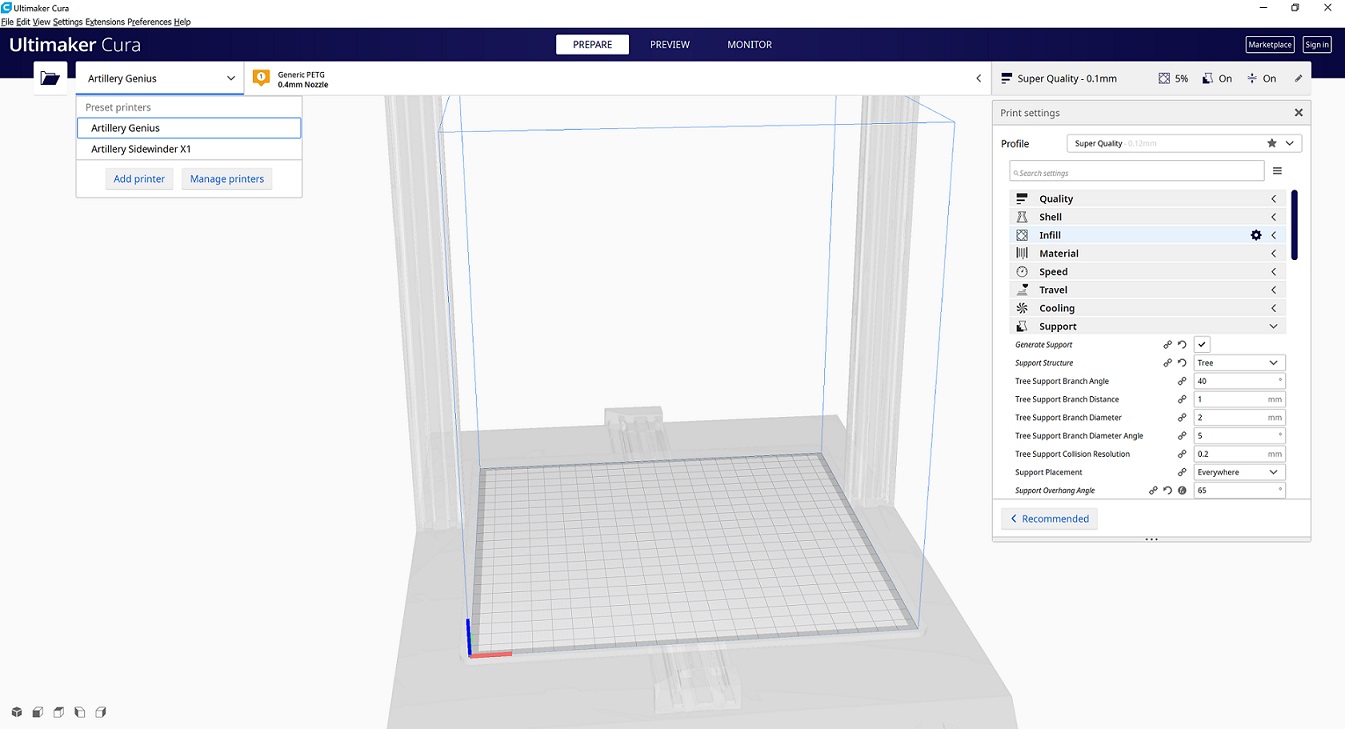This screenshot has width=1345, height=729.
Task: Click pencil icon in print settings bar
Action: [x=1299, y=78]
